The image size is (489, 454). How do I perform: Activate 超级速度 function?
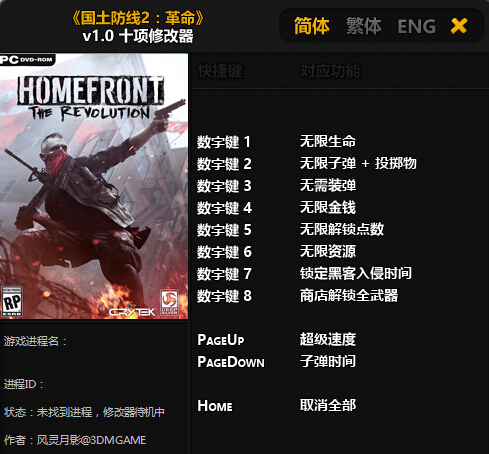pos(328,339)
